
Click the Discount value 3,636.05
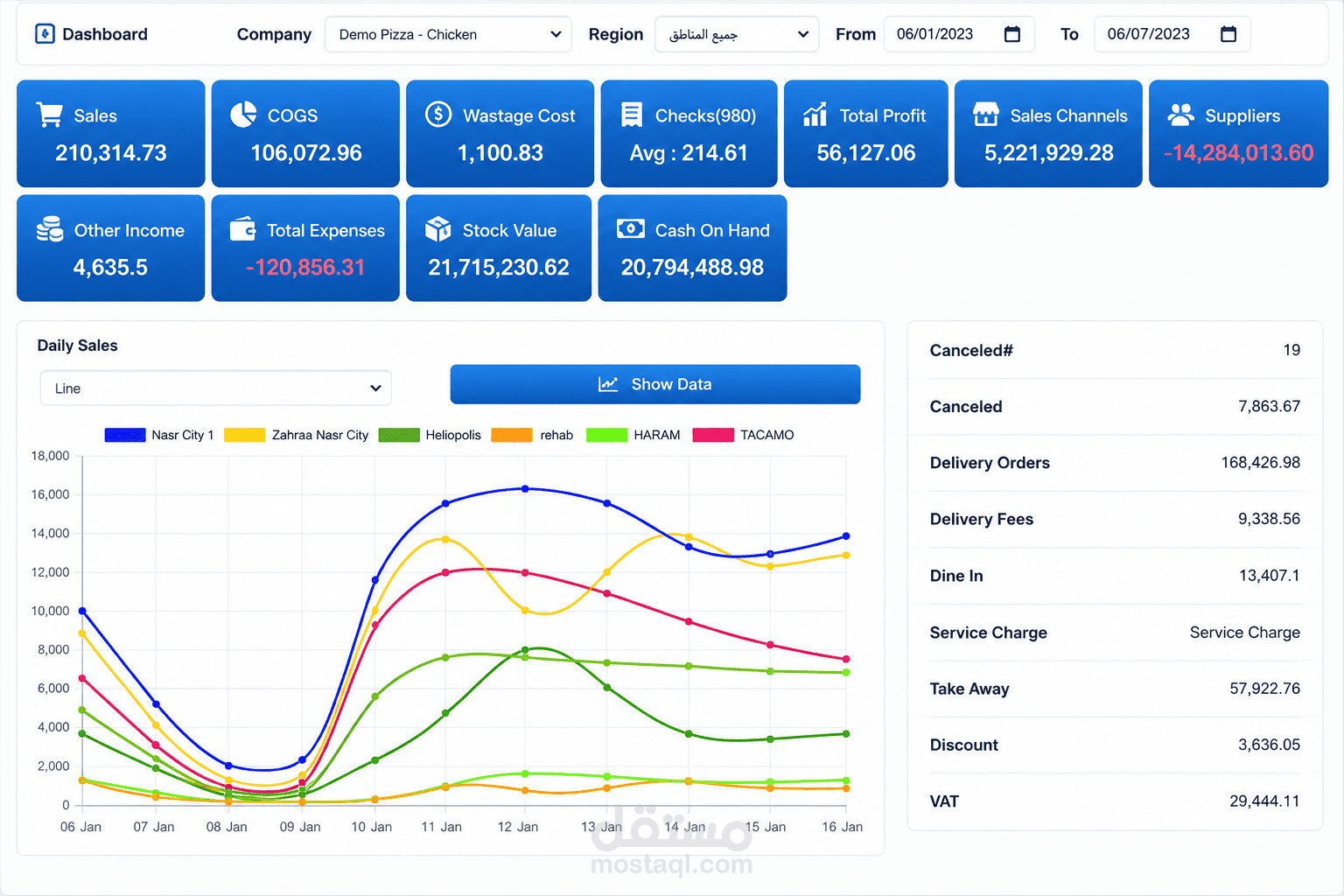pos(1269,745)
